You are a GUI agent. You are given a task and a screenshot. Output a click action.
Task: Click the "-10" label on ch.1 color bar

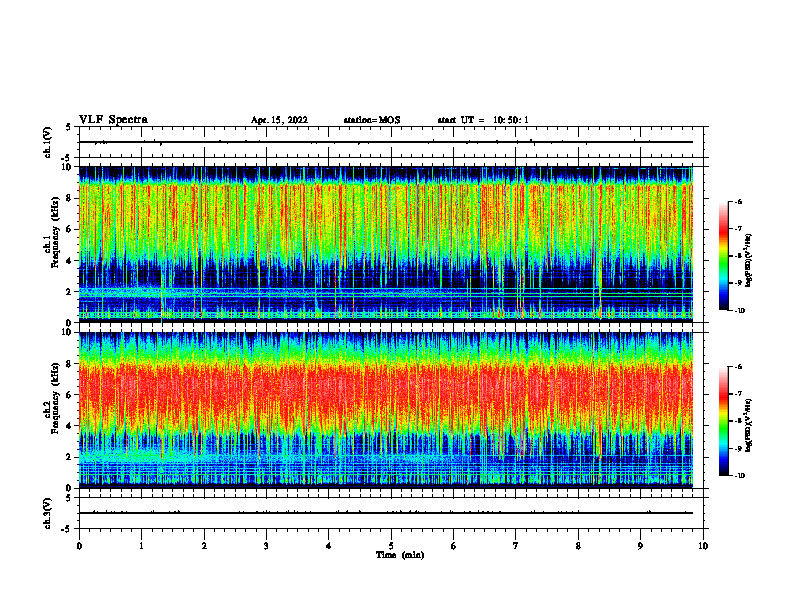tap(739, 311)
